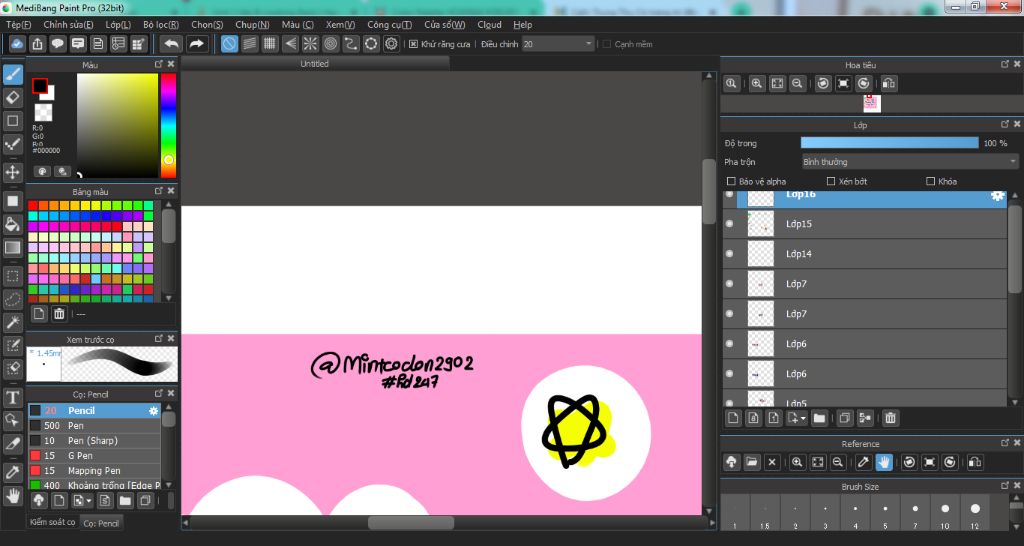The image size is (1024, 546).
Task: Click the rainbow hue slider bar
Action: tap(168, 125)
